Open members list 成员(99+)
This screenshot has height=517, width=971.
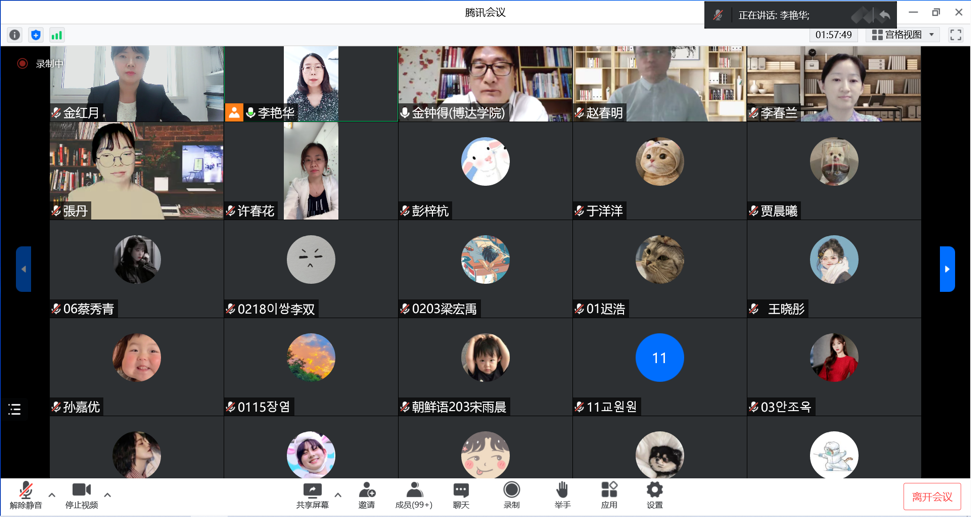tap(414, 494)
